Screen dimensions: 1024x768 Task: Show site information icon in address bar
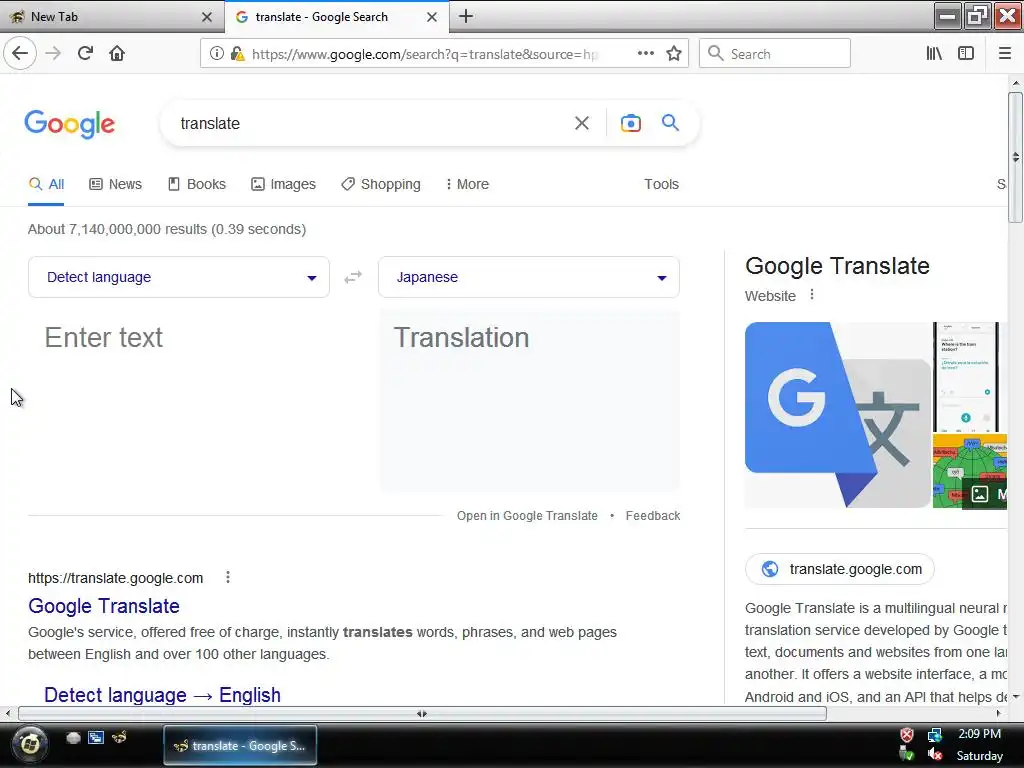[217, 54]
